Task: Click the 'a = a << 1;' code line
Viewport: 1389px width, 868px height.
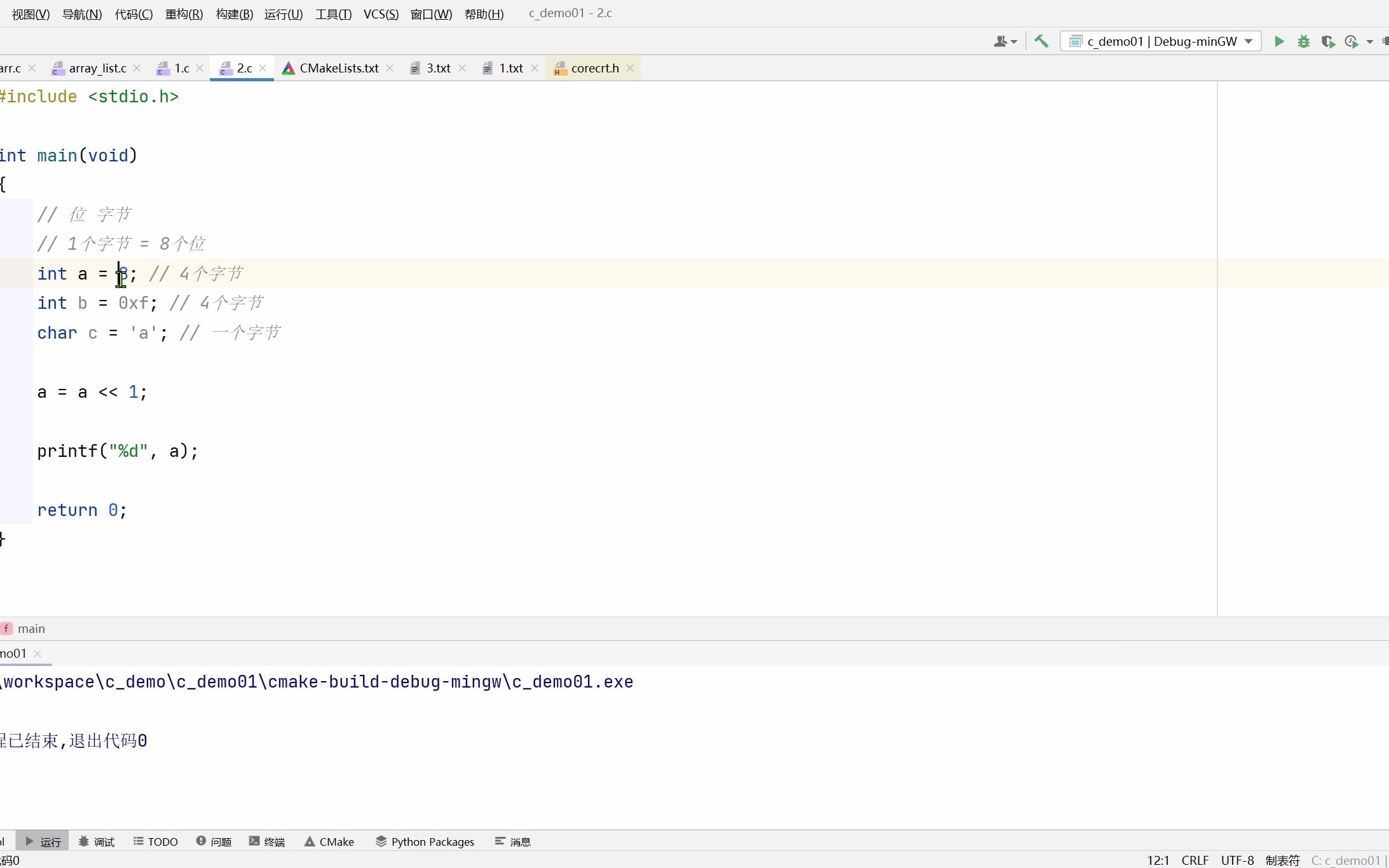Action: 92,392
